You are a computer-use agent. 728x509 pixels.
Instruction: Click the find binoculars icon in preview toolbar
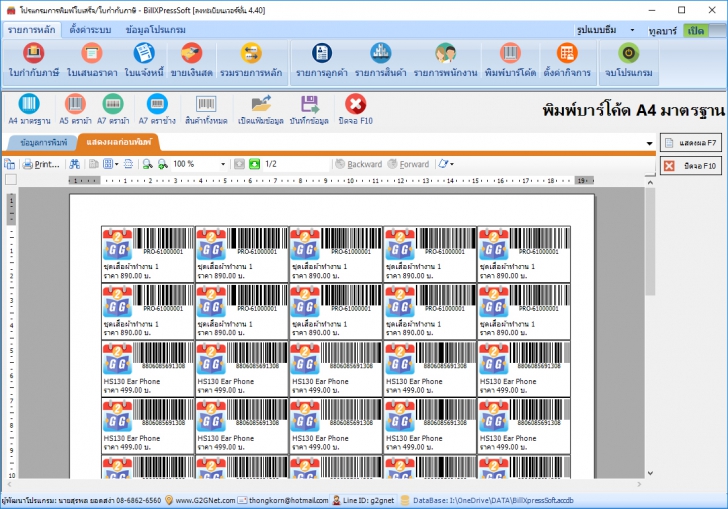click(74, 164)
